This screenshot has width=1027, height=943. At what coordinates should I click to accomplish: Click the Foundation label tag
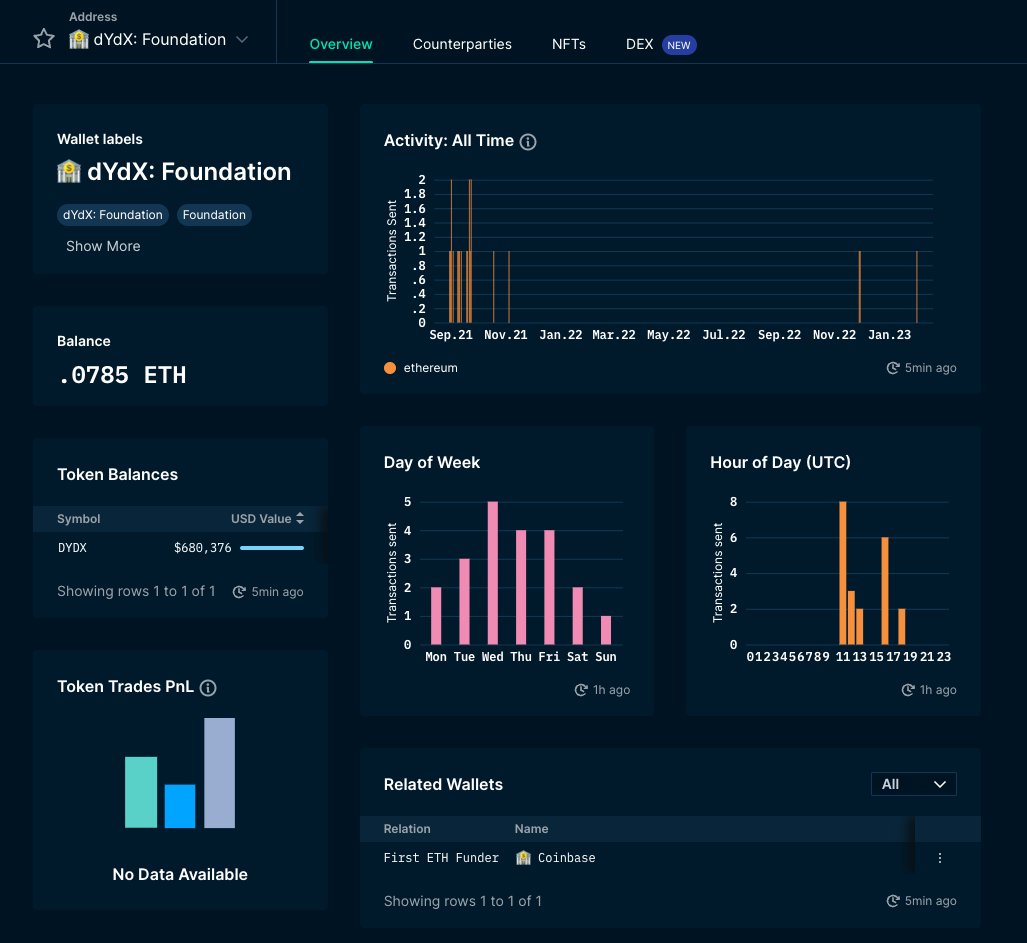point(214,215)
